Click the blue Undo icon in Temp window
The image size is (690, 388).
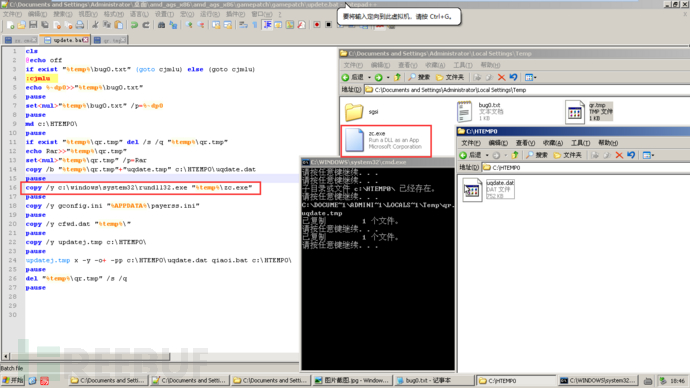click(x=513, y=77)
